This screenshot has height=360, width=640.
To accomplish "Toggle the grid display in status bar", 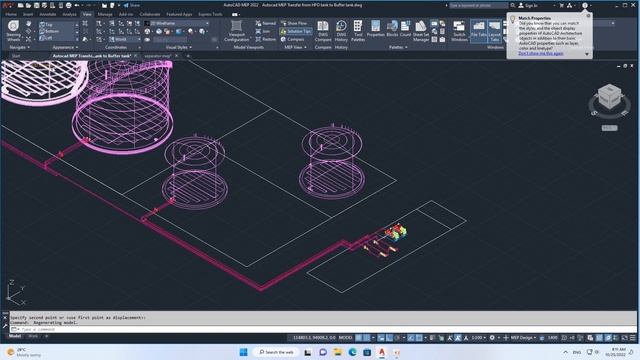I will 359,338.
